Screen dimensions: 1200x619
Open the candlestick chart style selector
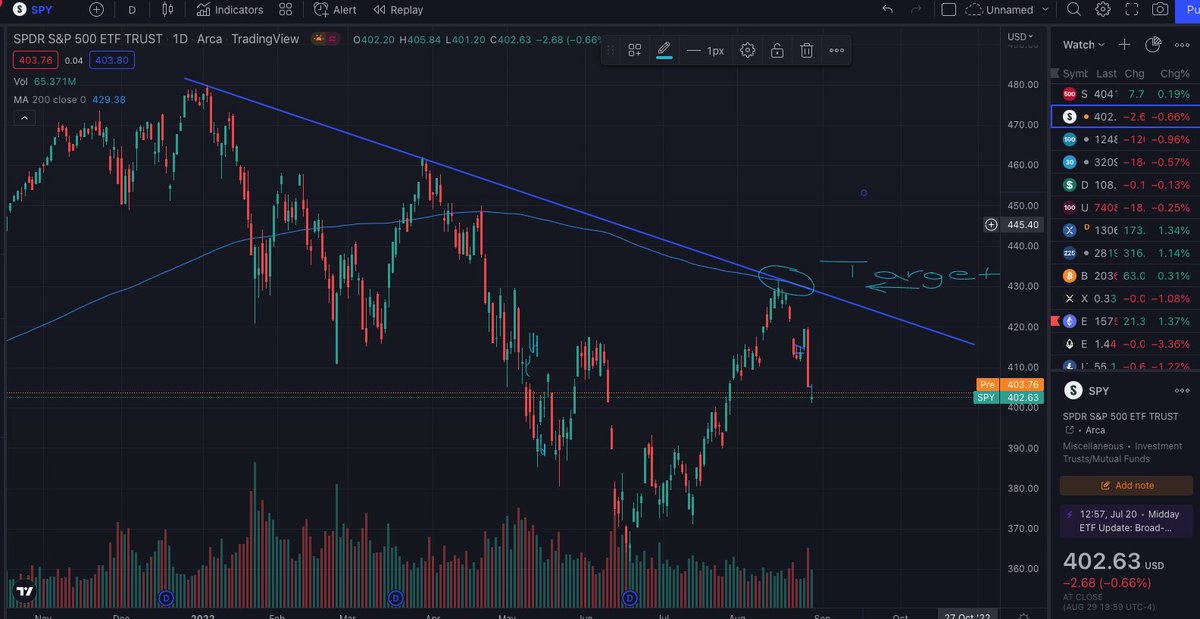(x=167, y=9)
